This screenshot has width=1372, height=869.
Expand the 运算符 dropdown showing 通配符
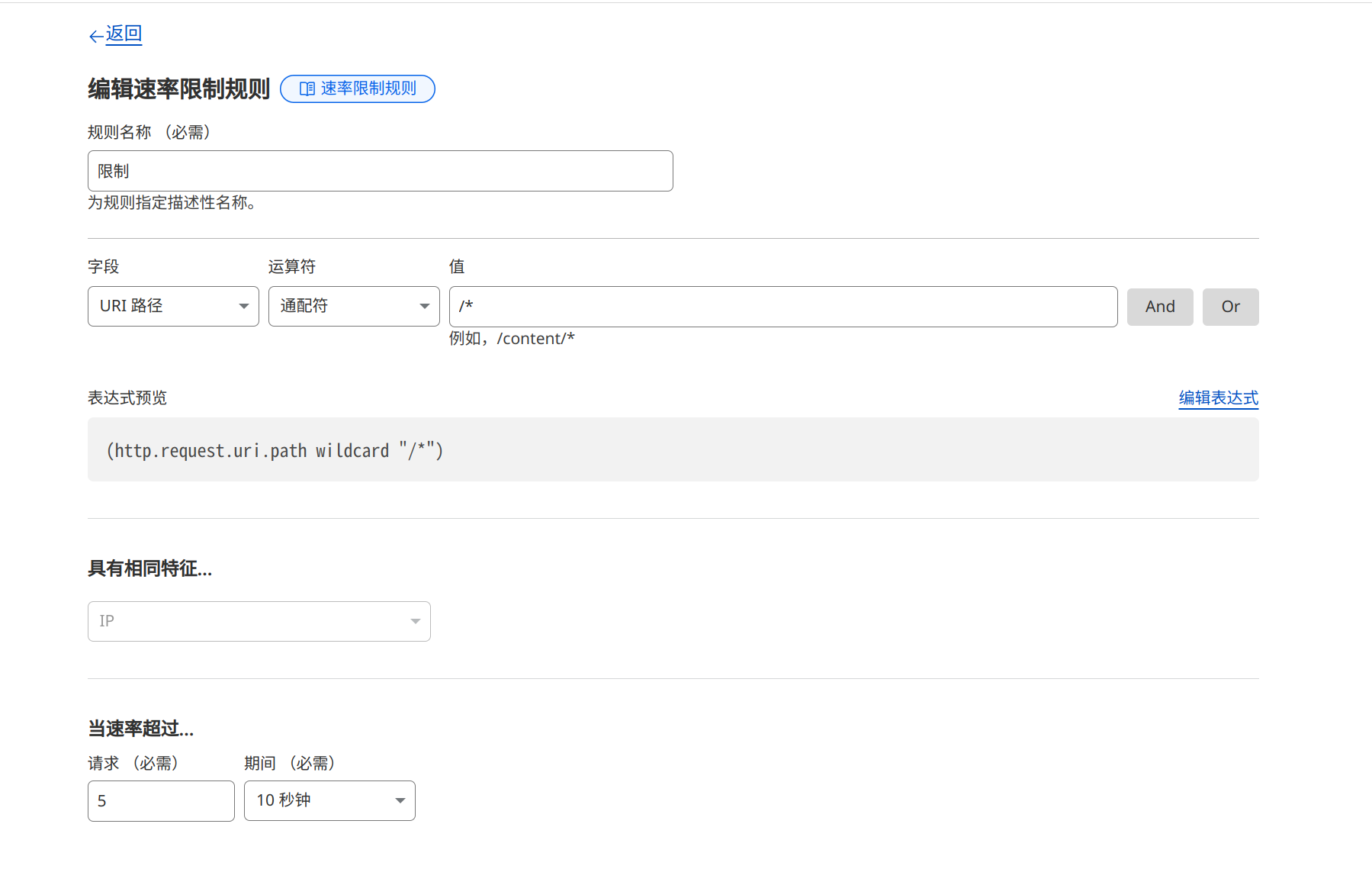(x=354, y=306)
